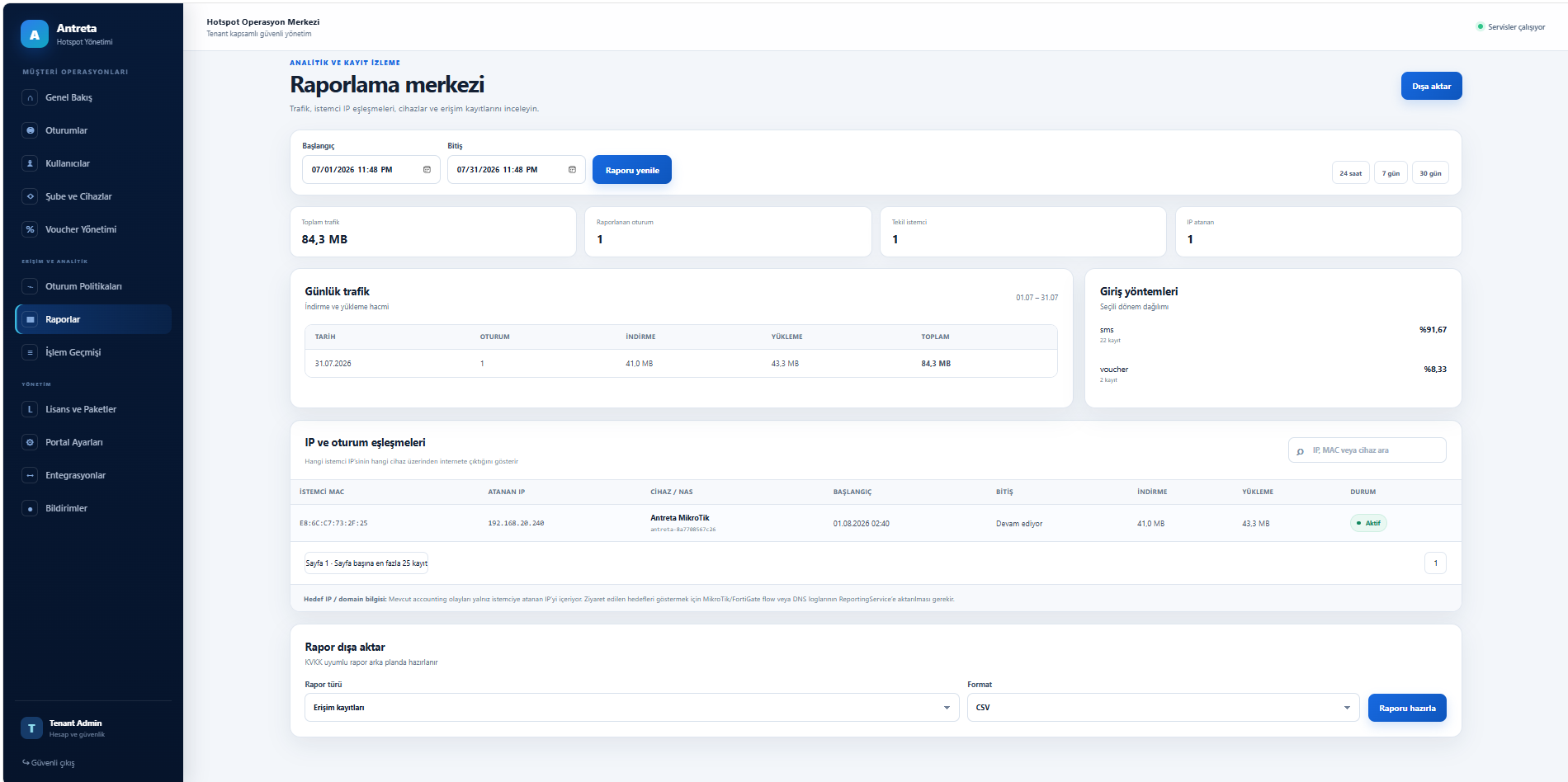Expand the Rapor türü dropdown
The image size is (1568, 782).
tap(632, 708)
